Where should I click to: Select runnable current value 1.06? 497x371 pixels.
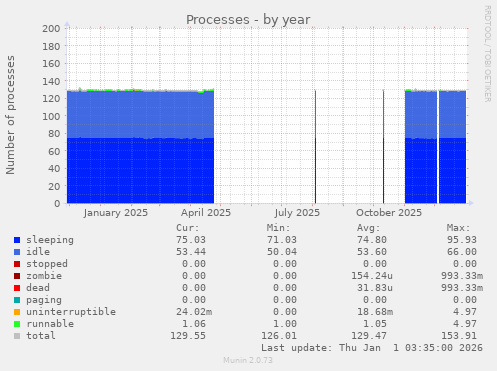click(194, 324)
